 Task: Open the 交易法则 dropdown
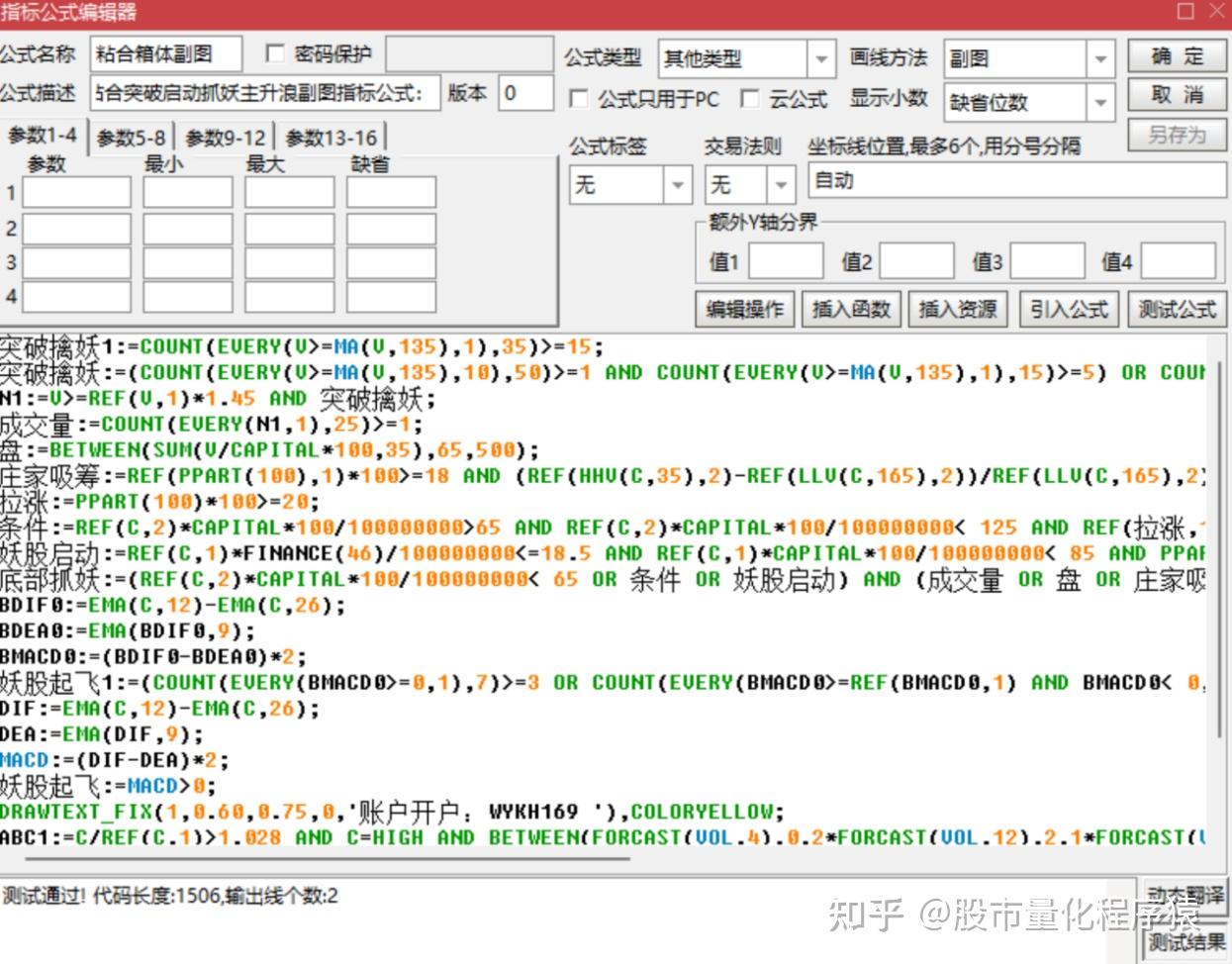749,185
